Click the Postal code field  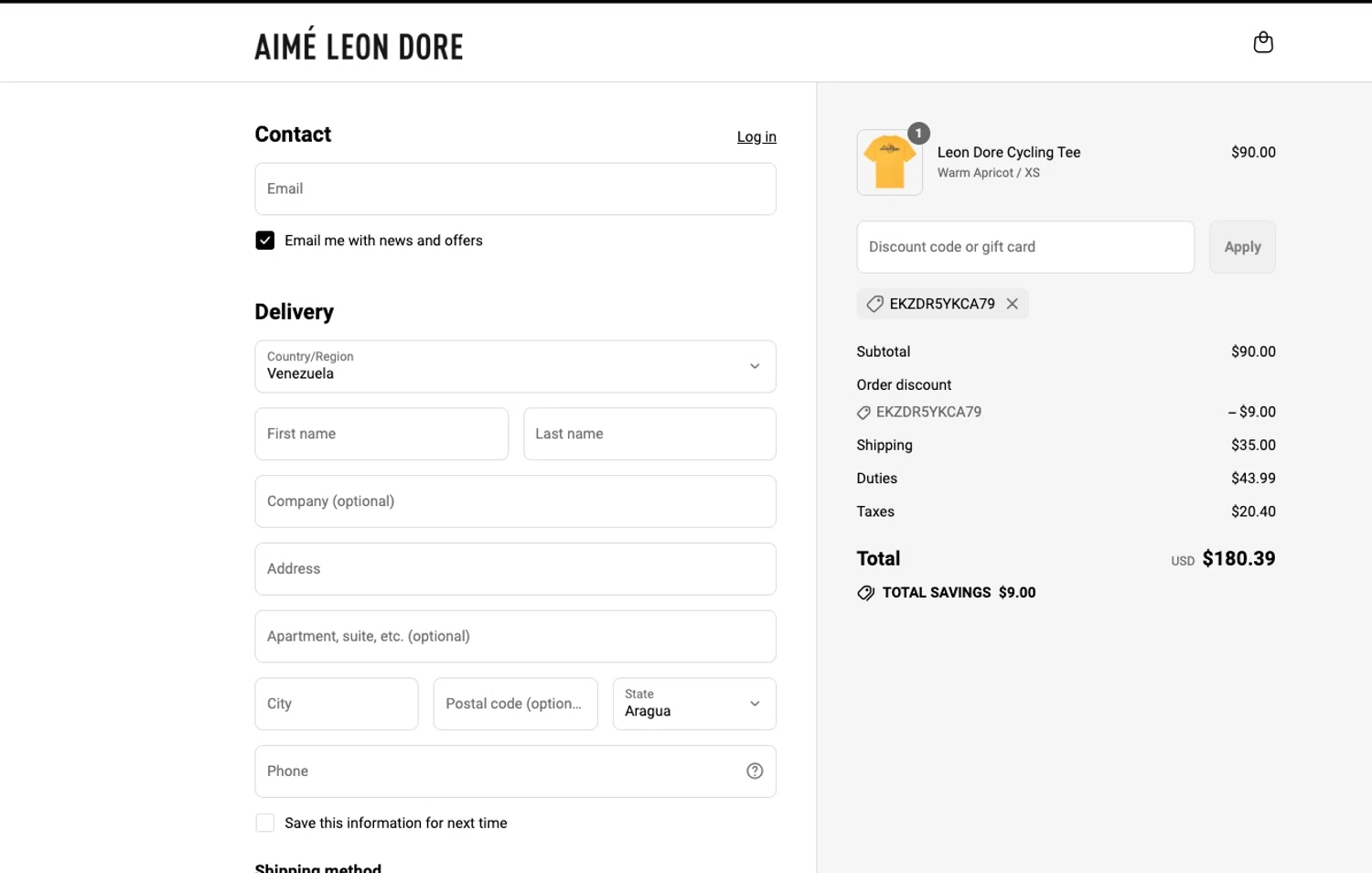tap(516, 704)
